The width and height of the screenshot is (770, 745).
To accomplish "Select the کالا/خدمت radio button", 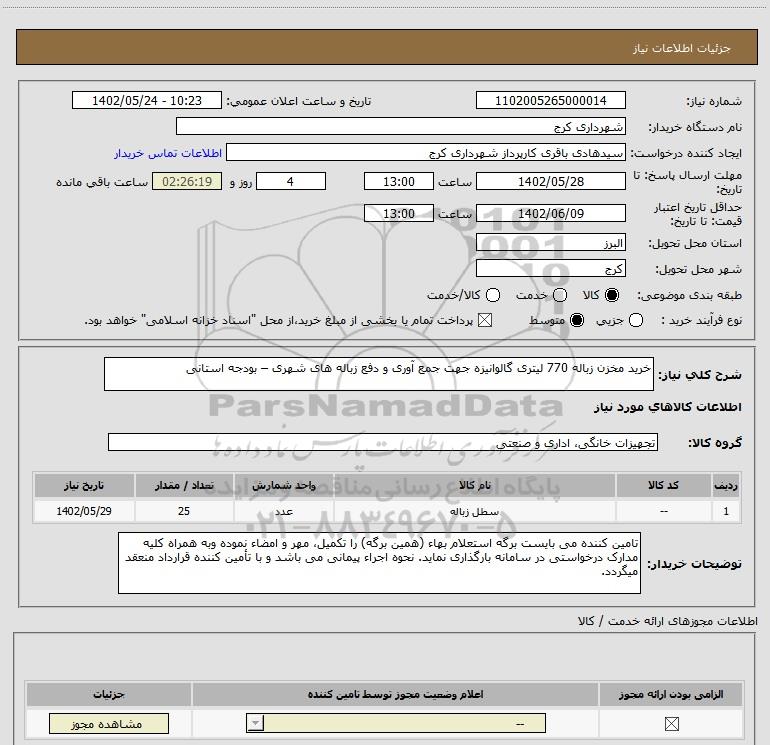I will (x=493, y=295).
